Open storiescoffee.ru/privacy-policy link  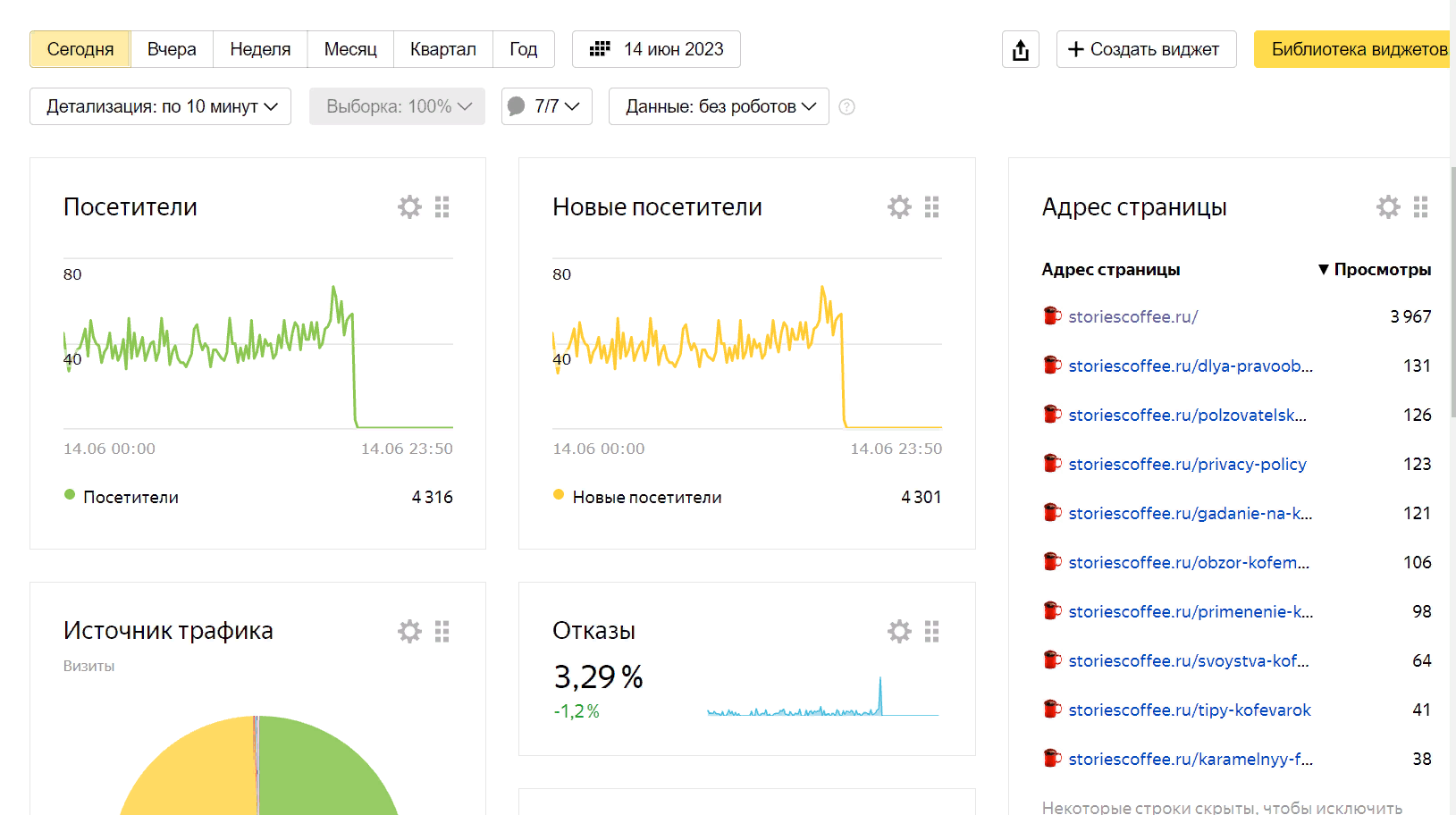click(x=1187, y=465)
